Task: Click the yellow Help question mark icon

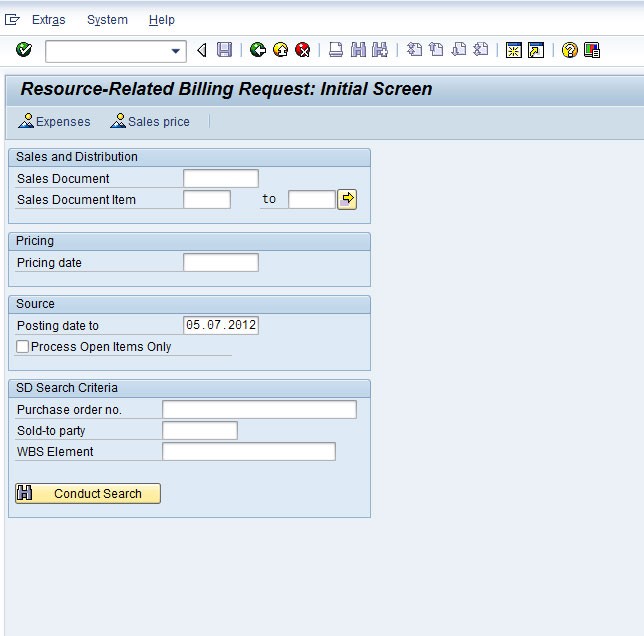Action: click(x=570, y=50)
